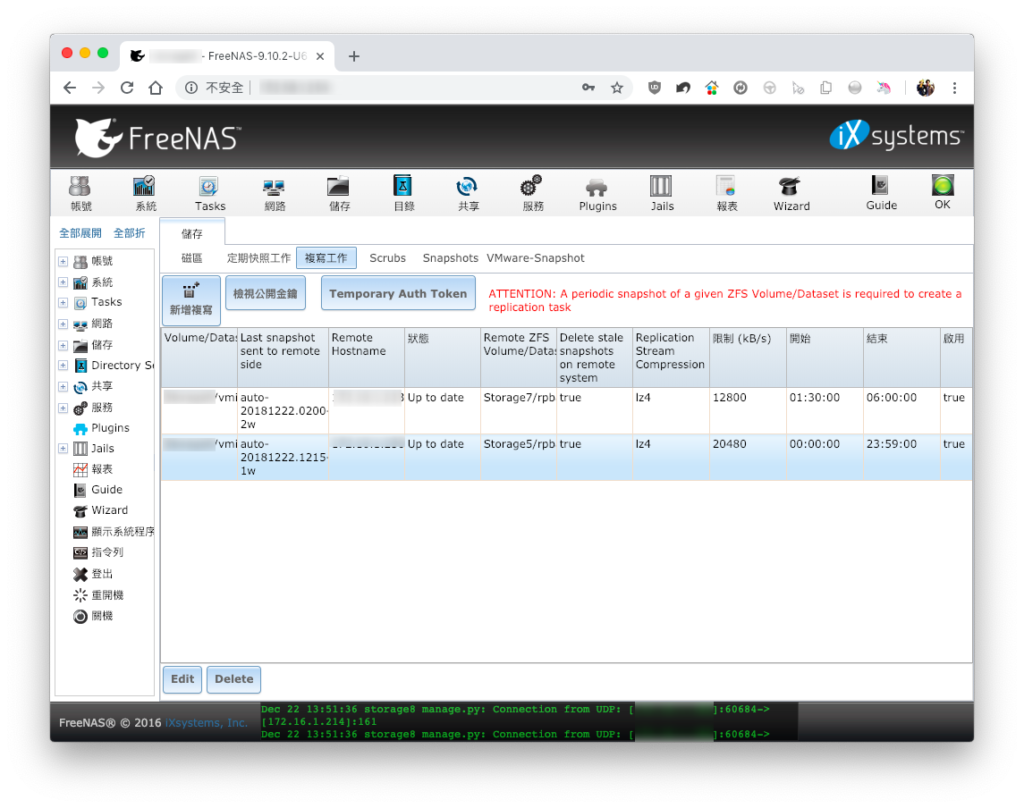The height and width of the screenshot is (808, 1024).
Task: Open the 報表 reporting toolbar icon
Action: click(x=726, y=193)
